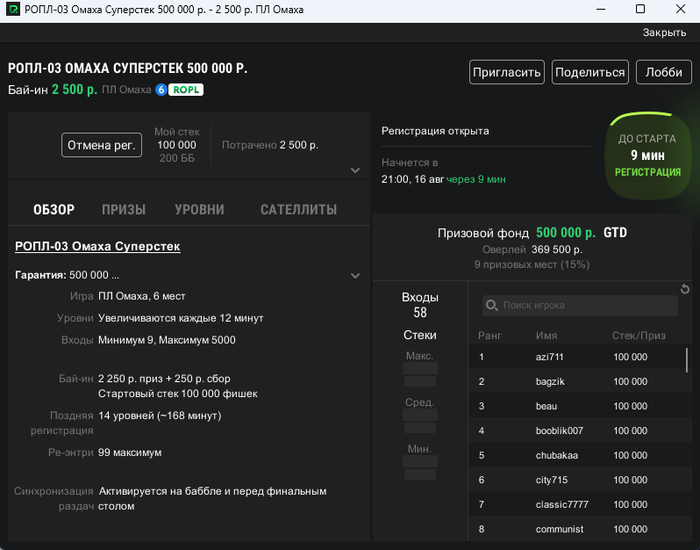This screenshot has width=700, height=550.
Task: Click the Стек/Приз column header
Action: pos(639,336)
